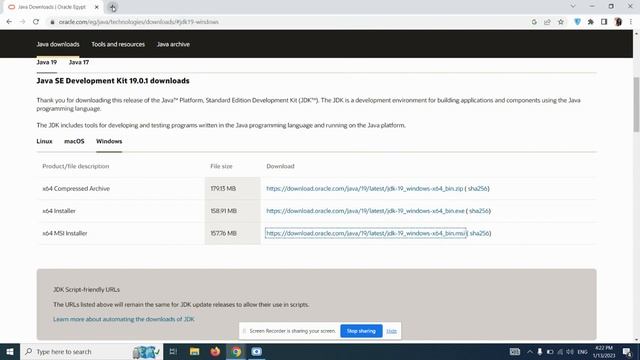This screenshot has height=360, width=640.
Task: Open File Explorer from the taskbar
Action: (x=194, y=351)
